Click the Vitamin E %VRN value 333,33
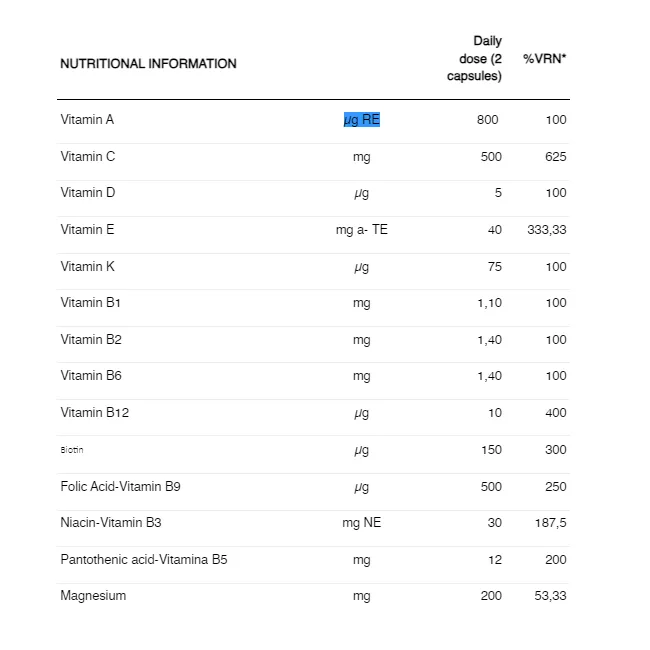Screen dimensions: 650x650 [x=547, y=230]
